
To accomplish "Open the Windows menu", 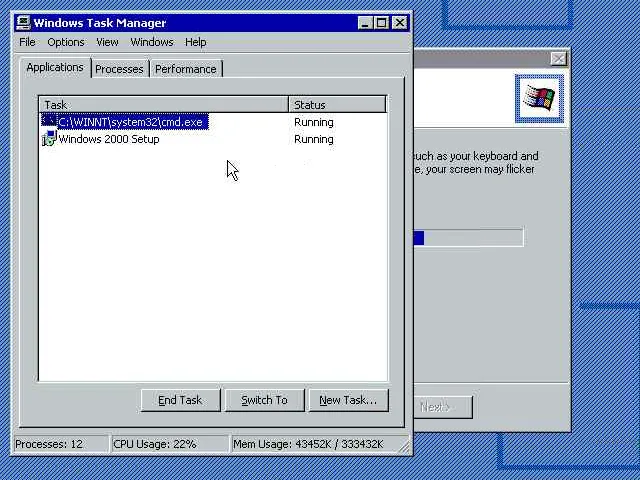I will click(x=152, y=42).
